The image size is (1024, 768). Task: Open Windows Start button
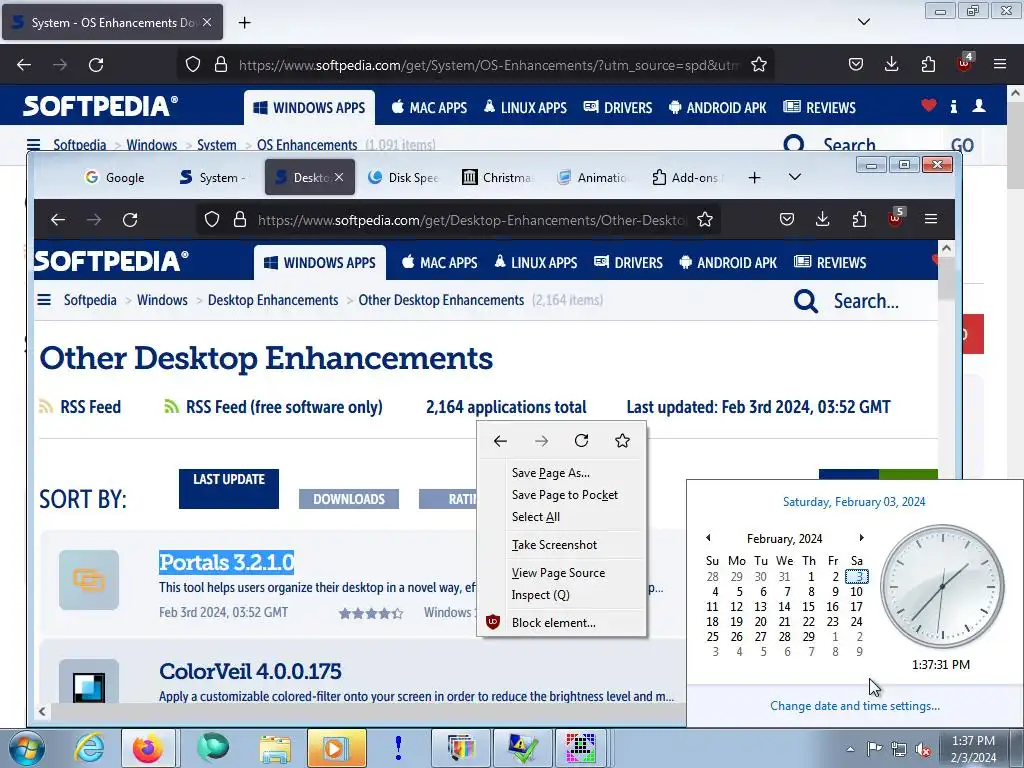[x=26, y=748]
